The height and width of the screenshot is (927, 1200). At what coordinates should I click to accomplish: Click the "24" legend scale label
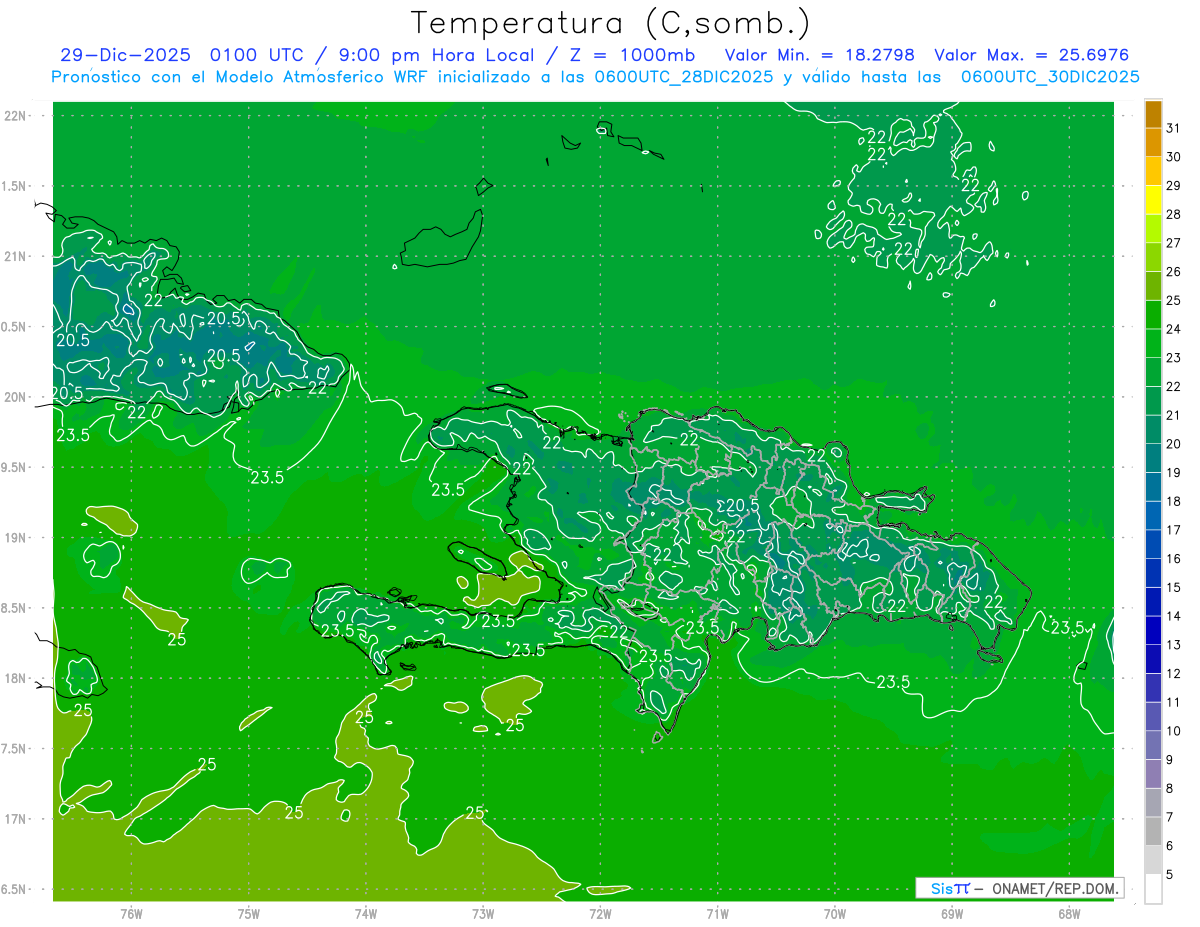click(1174, 329)
